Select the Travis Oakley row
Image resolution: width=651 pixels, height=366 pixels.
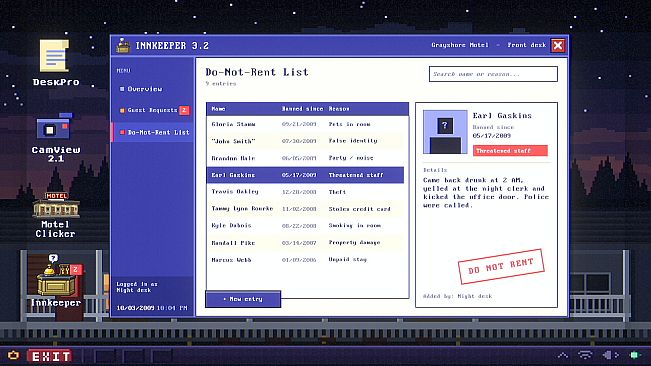pyautogui.click(x=305, y=192)
